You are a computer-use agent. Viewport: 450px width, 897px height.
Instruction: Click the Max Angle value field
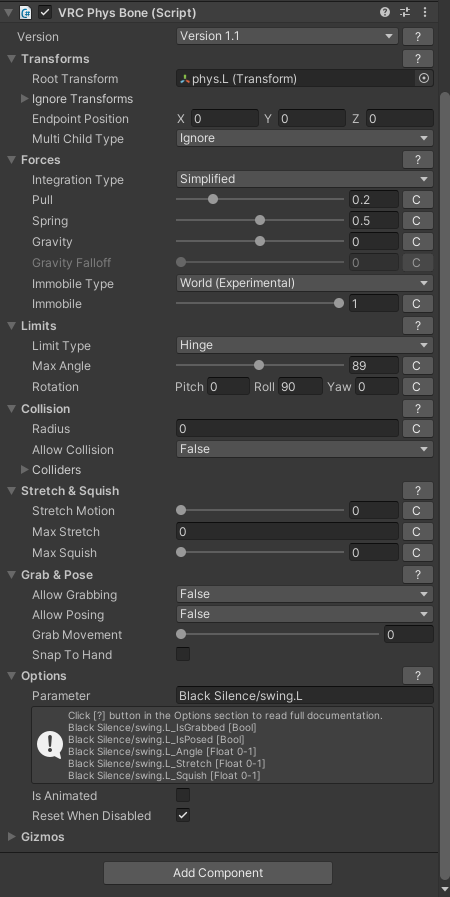tap(374, 366)
